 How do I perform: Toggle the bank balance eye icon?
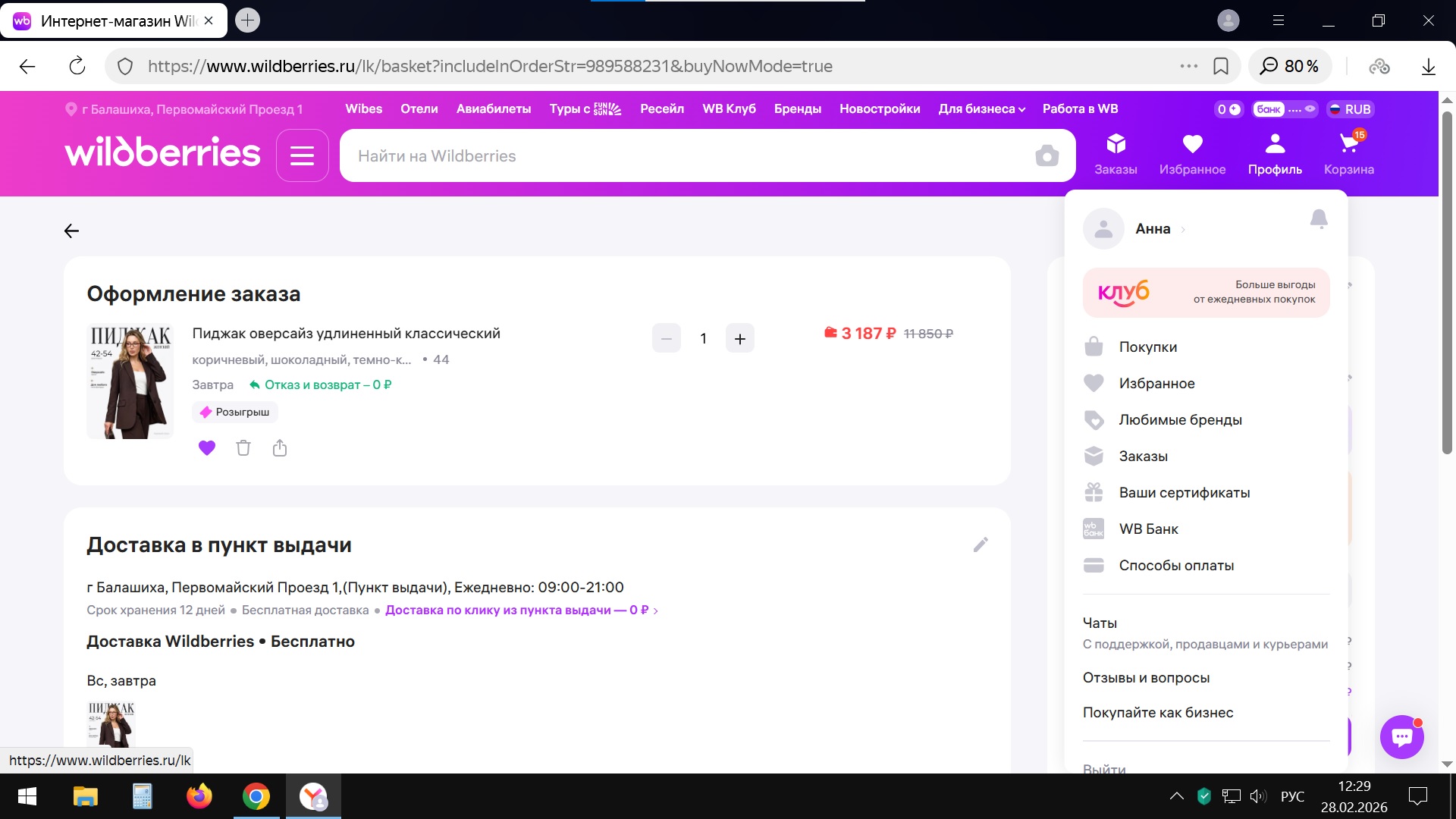(x=1310, y=109)
